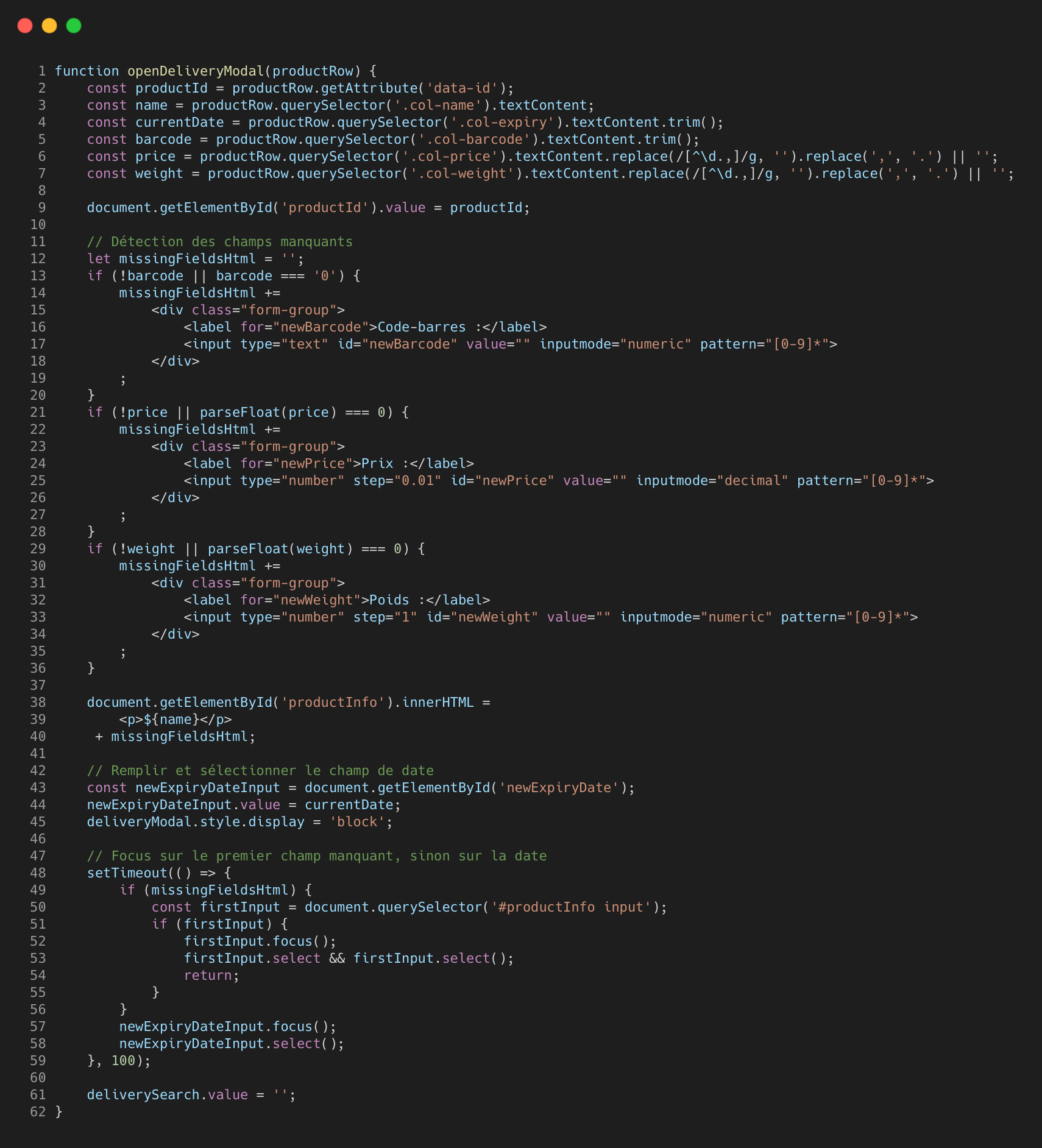Click the red close traffic light button
Image resolution: width=1042 pixels, height=1148 pixels.
pos(25,26)
